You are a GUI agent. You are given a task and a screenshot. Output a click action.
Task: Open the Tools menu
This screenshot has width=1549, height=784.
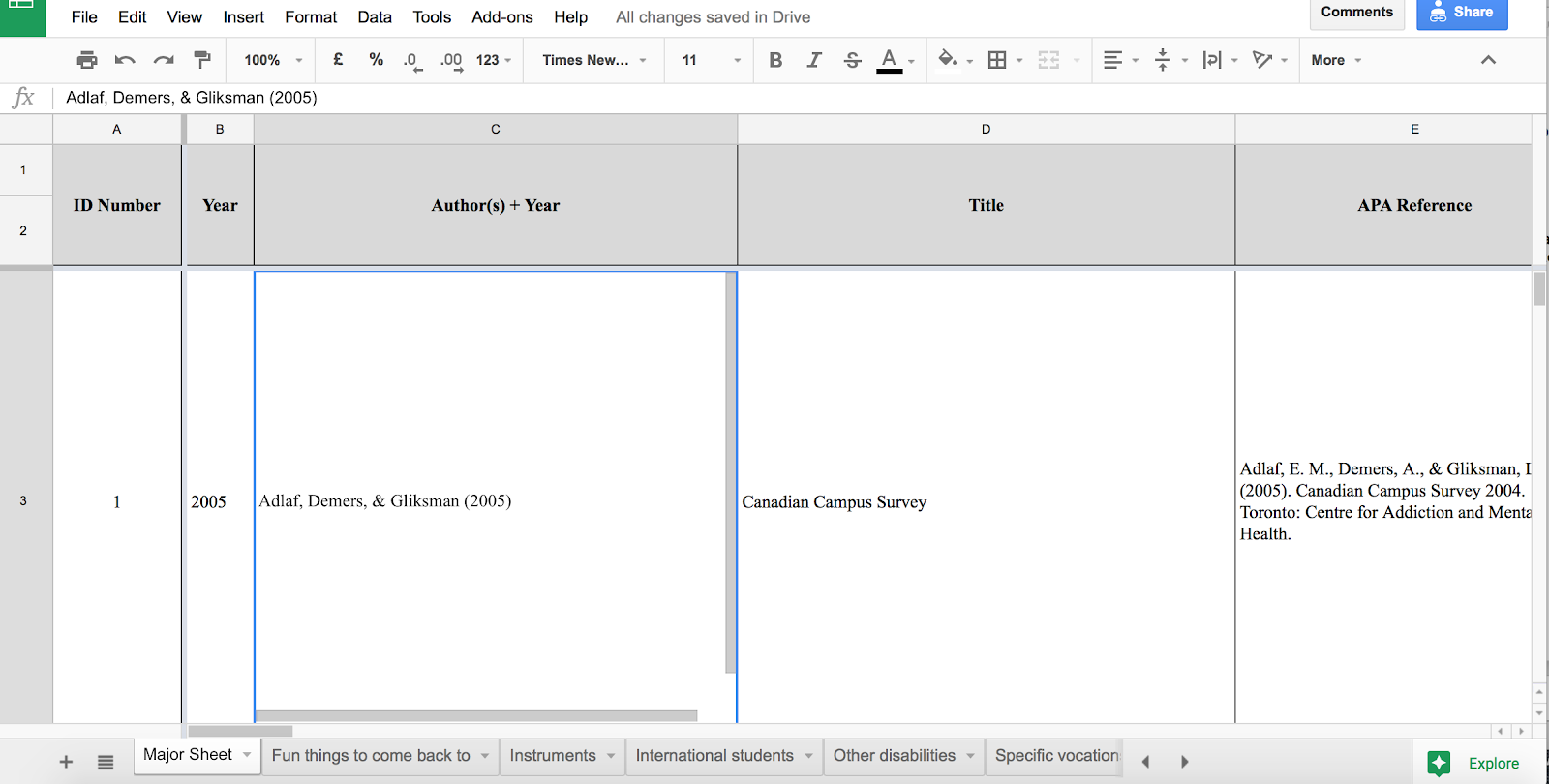[432, 16]
